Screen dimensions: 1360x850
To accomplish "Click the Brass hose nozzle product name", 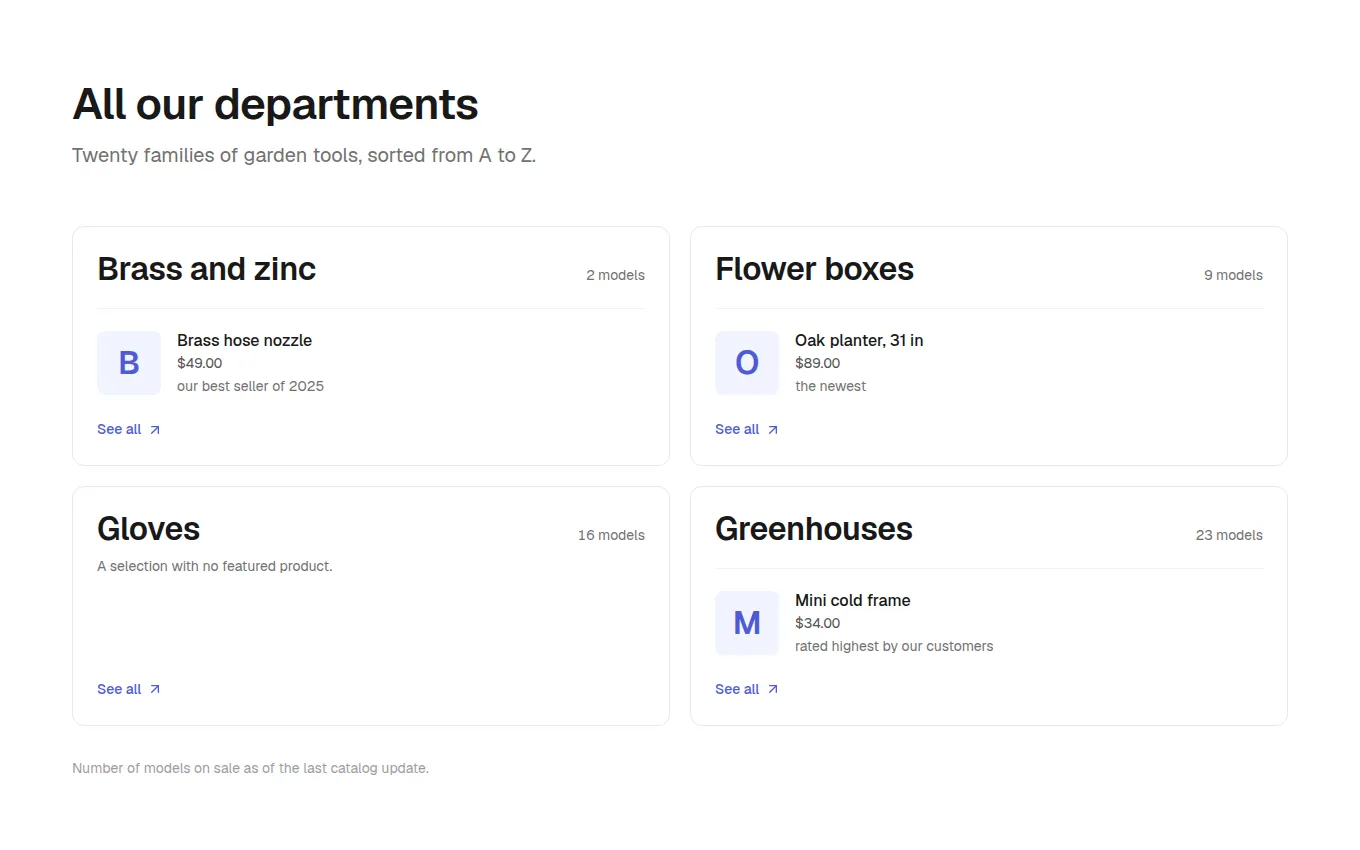I will pyautogui.click(x=244, y=340).
